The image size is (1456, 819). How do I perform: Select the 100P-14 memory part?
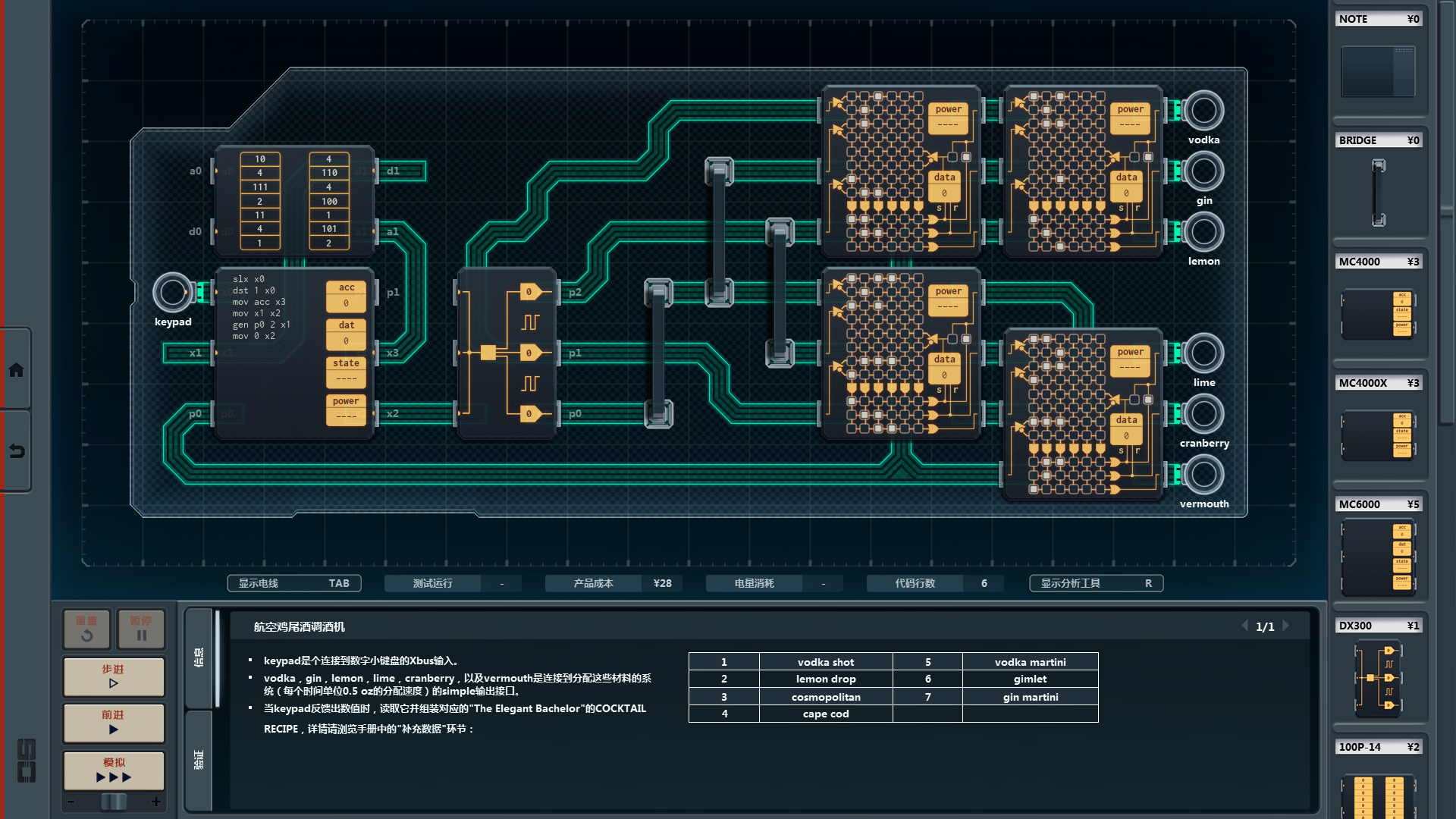[x=1378, y=792]
